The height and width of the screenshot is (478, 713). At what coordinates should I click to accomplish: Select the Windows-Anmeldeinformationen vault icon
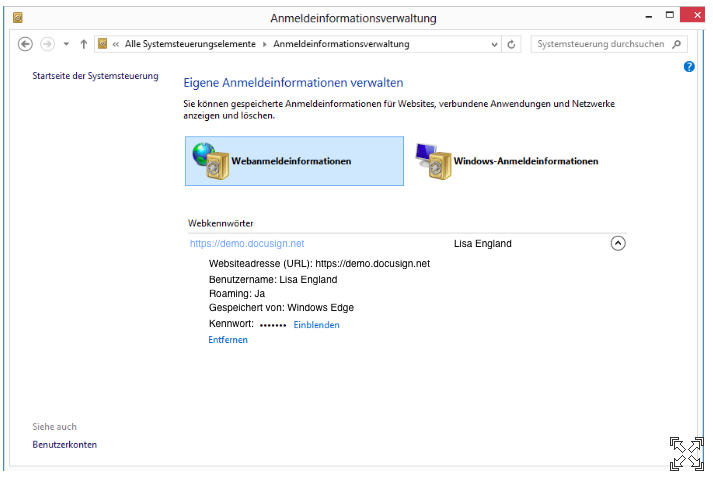coord(433,161)
